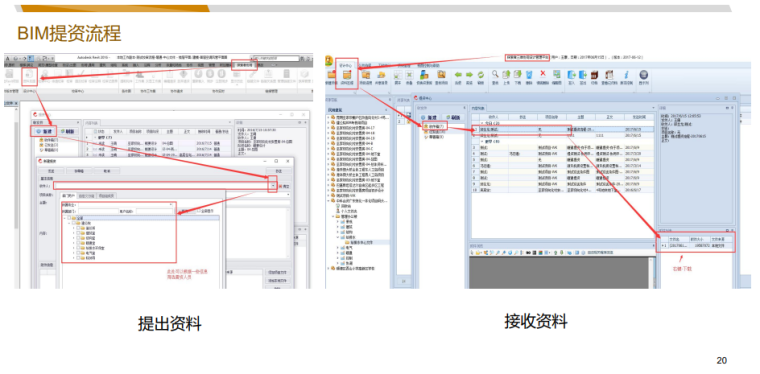Click the green back arrow in the ribbon
Screen dimensions: 760x374
coord(458,75)
